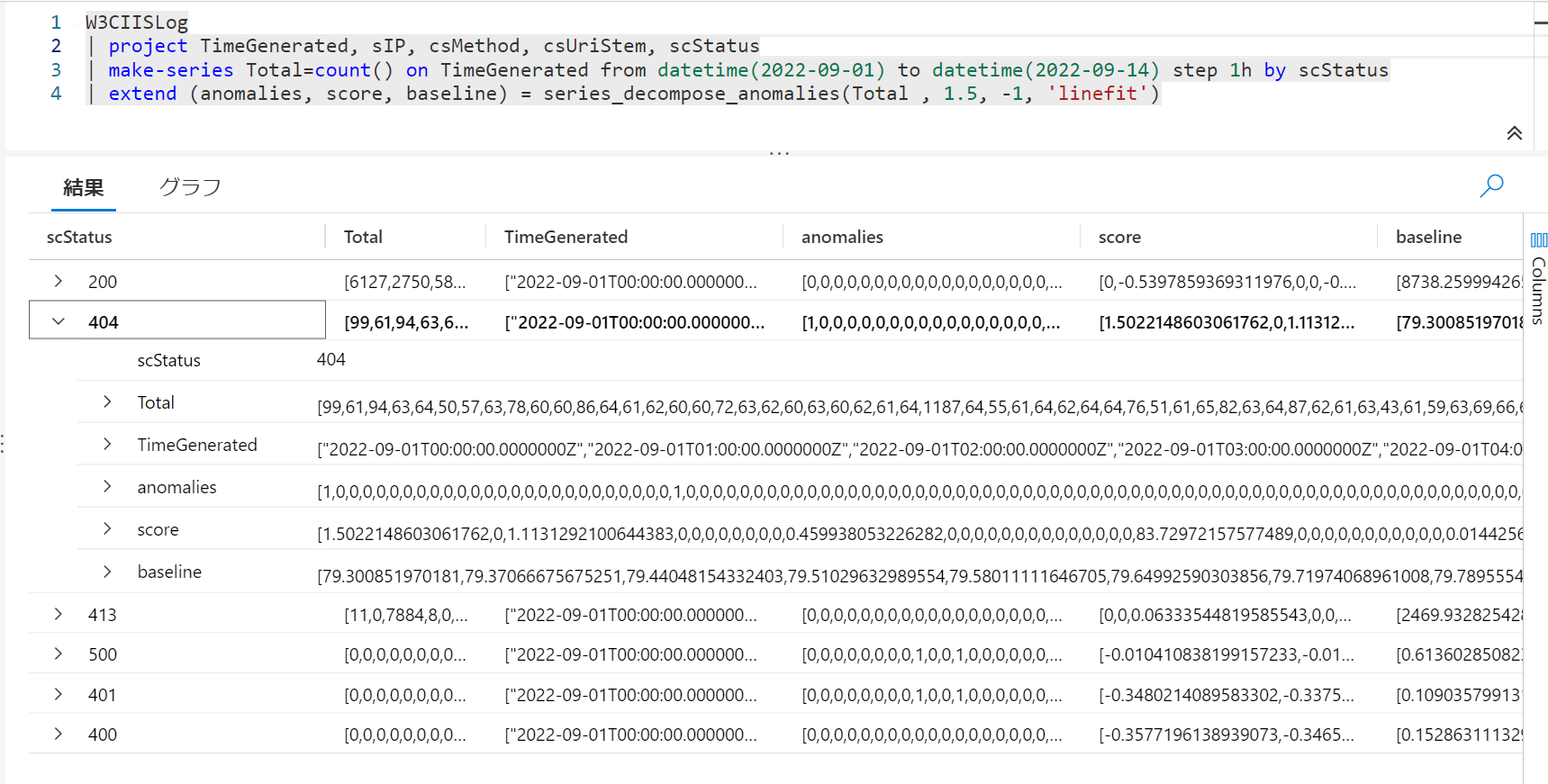Select TimeGenerated cell of 401 row
Screen dimensions: 1548x784
click(x=630, y=695)
